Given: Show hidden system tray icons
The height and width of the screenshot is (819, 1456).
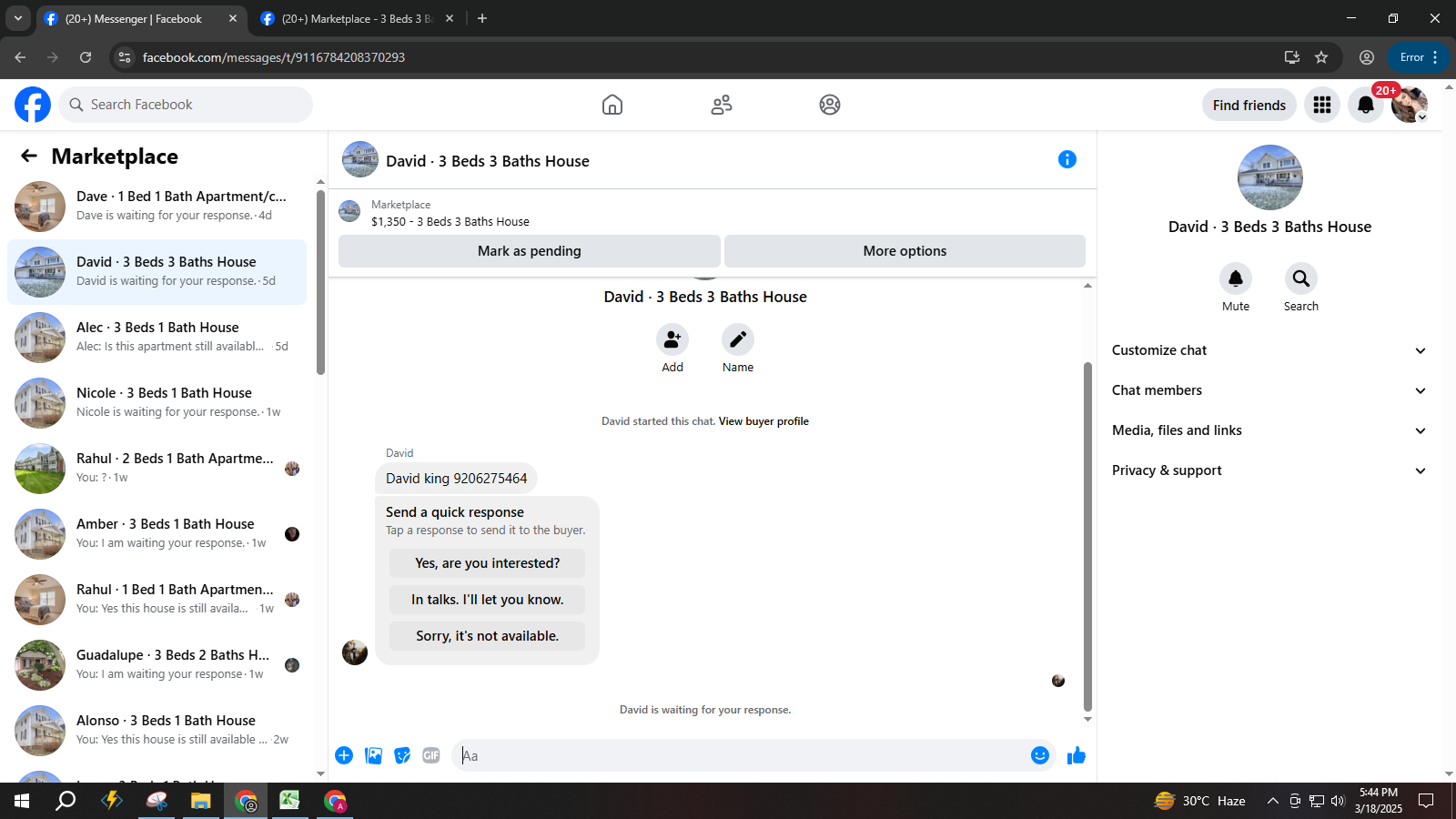Looking at the screenshot, I should coord(1273,801).
